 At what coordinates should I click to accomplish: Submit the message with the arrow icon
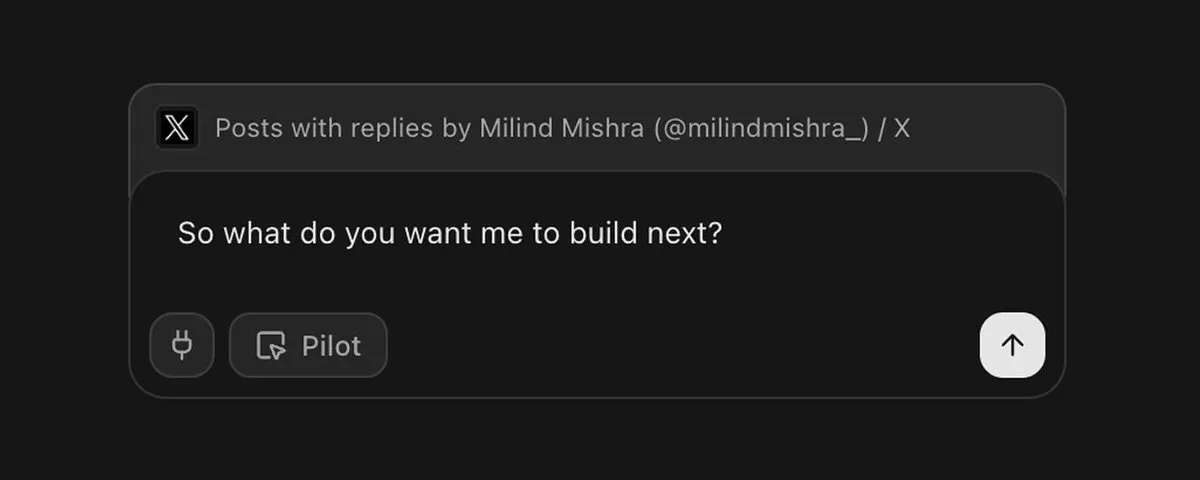(1012, 345)
